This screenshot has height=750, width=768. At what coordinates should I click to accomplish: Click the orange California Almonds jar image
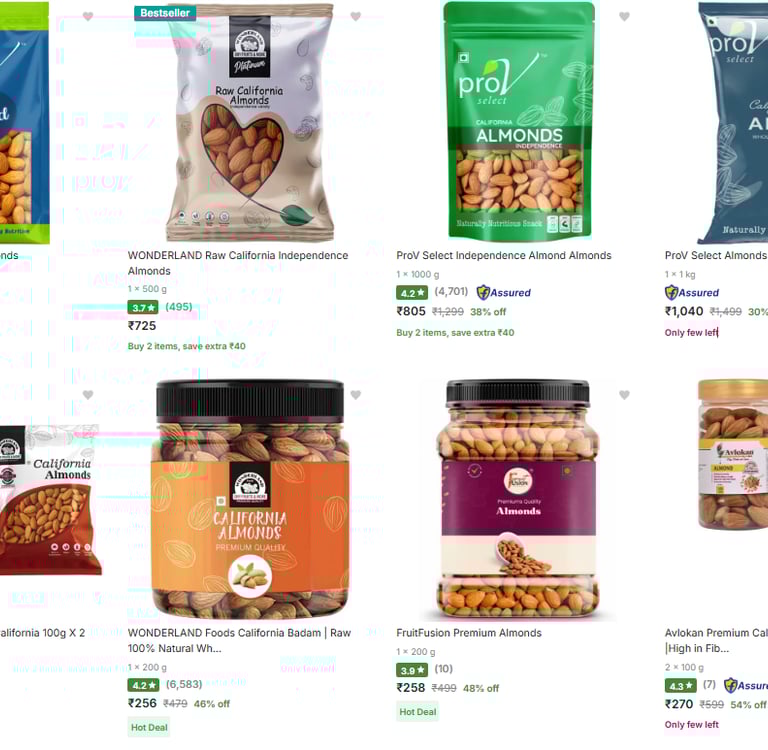250,500
